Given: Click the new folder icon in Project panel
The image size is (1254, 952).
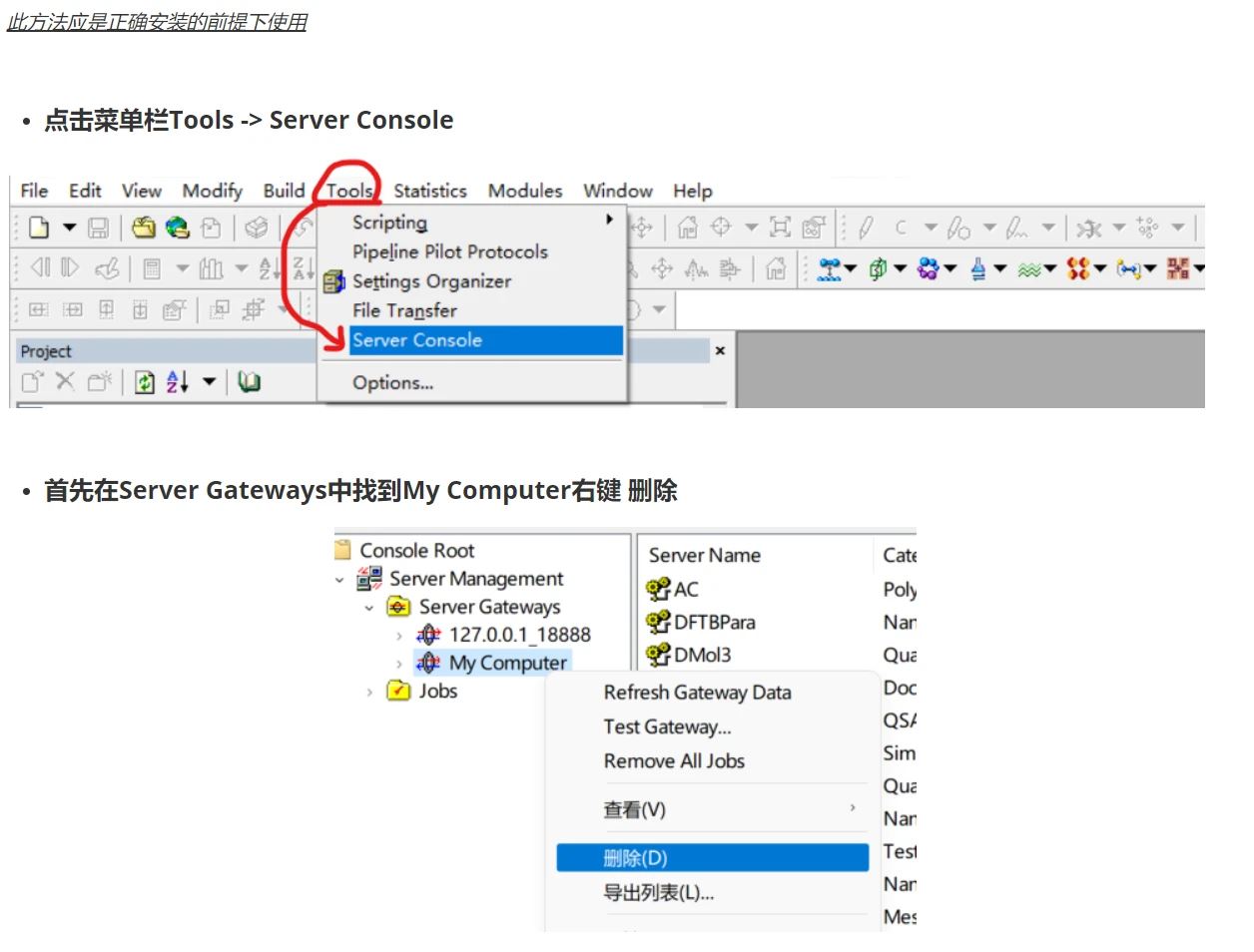Looking at the screenshot, I should pyautogui.click(x=99, y=381).
